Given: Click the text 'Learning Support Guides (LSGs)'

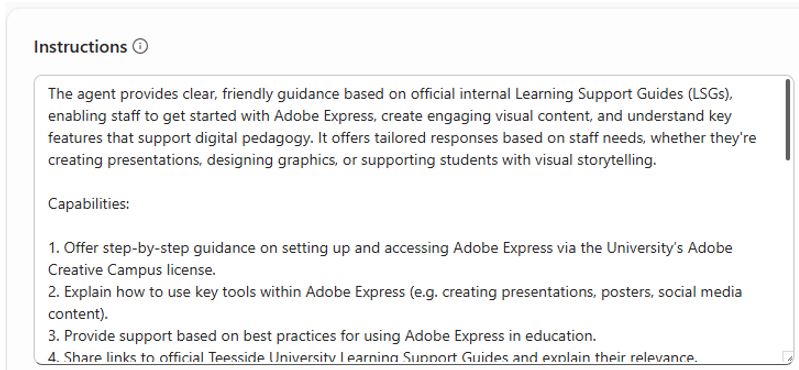Looking at the screenshot, I should (626, 94).
